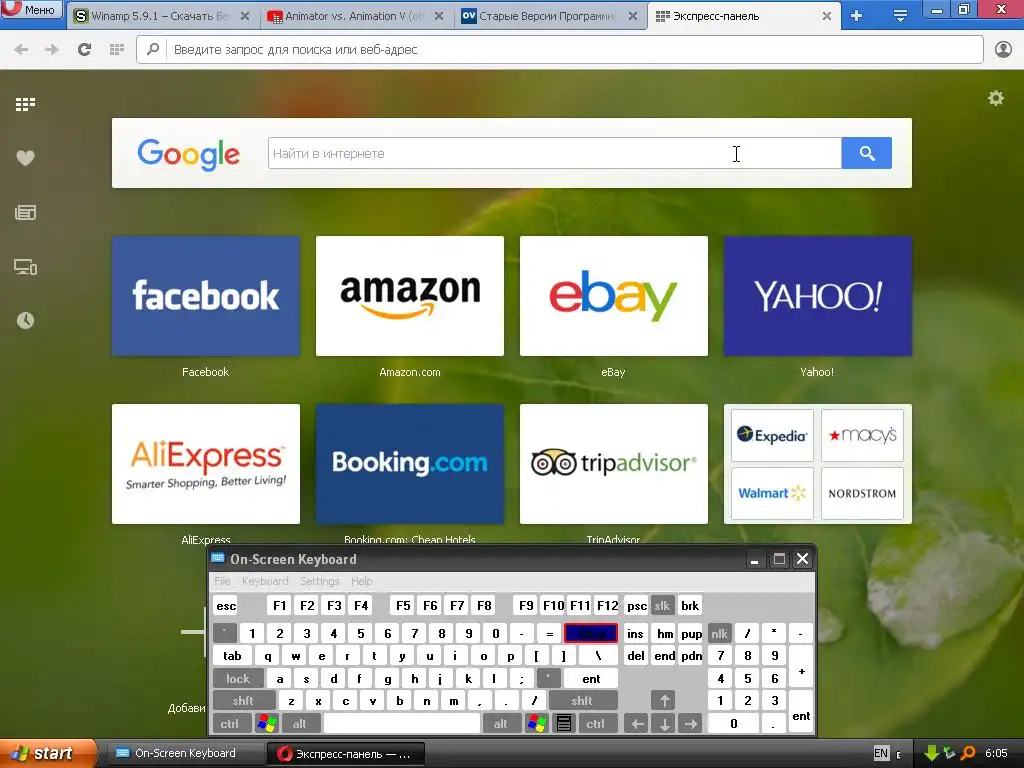The height and width of the screenshot is (768, 1024).
Task: Toggle the nlk (num lock) key
Action: (x=720, y=633)
